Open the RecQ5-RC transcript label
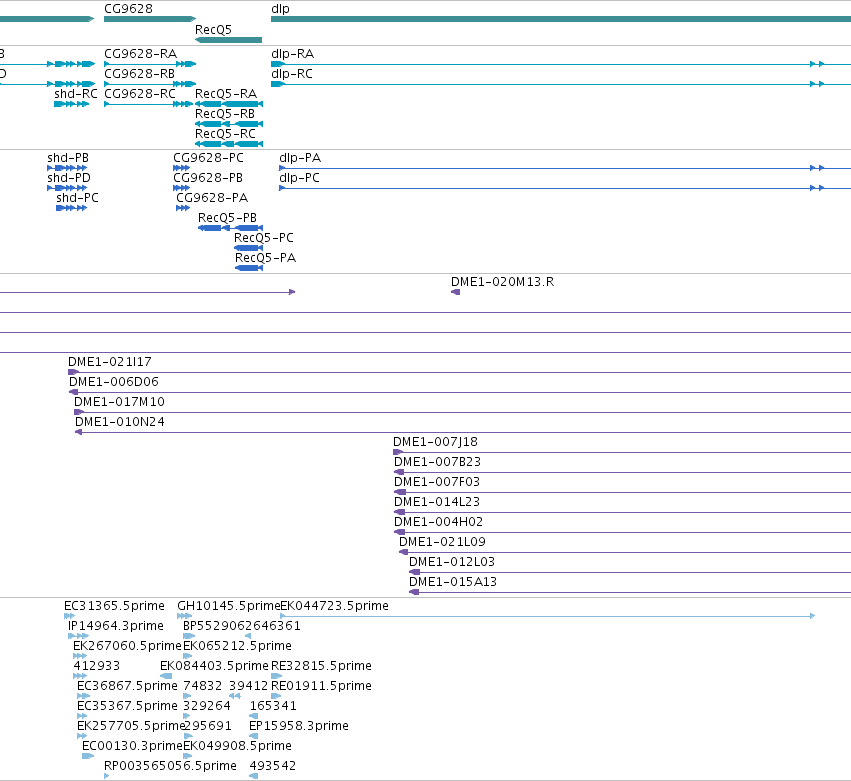 [225, 134]
